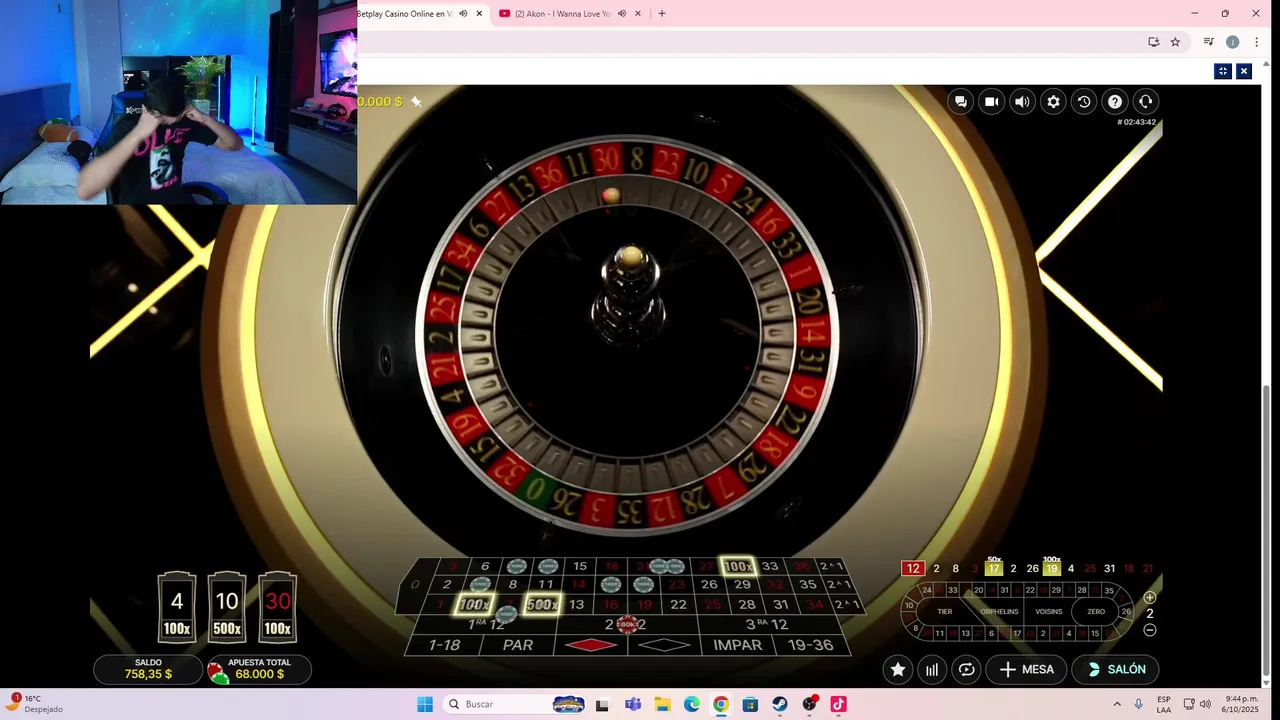The image size is (1280, 720).
Task: Open Microsoft Teams from the taskbar
Action: (633, 704)
